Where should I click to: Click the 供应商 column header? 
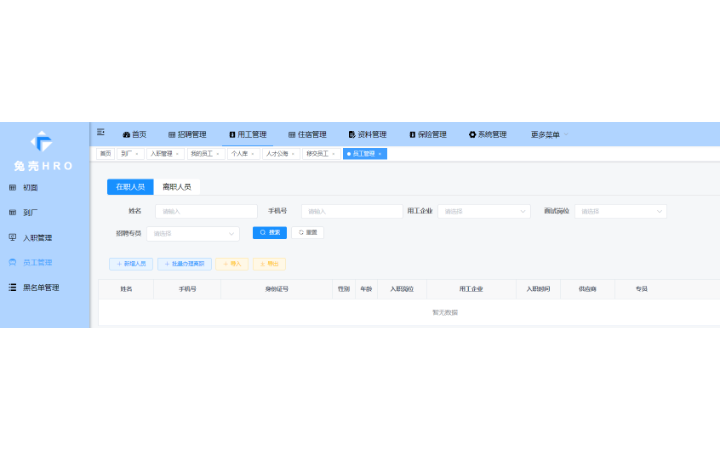pyautogui.click(x=587, y=289)
